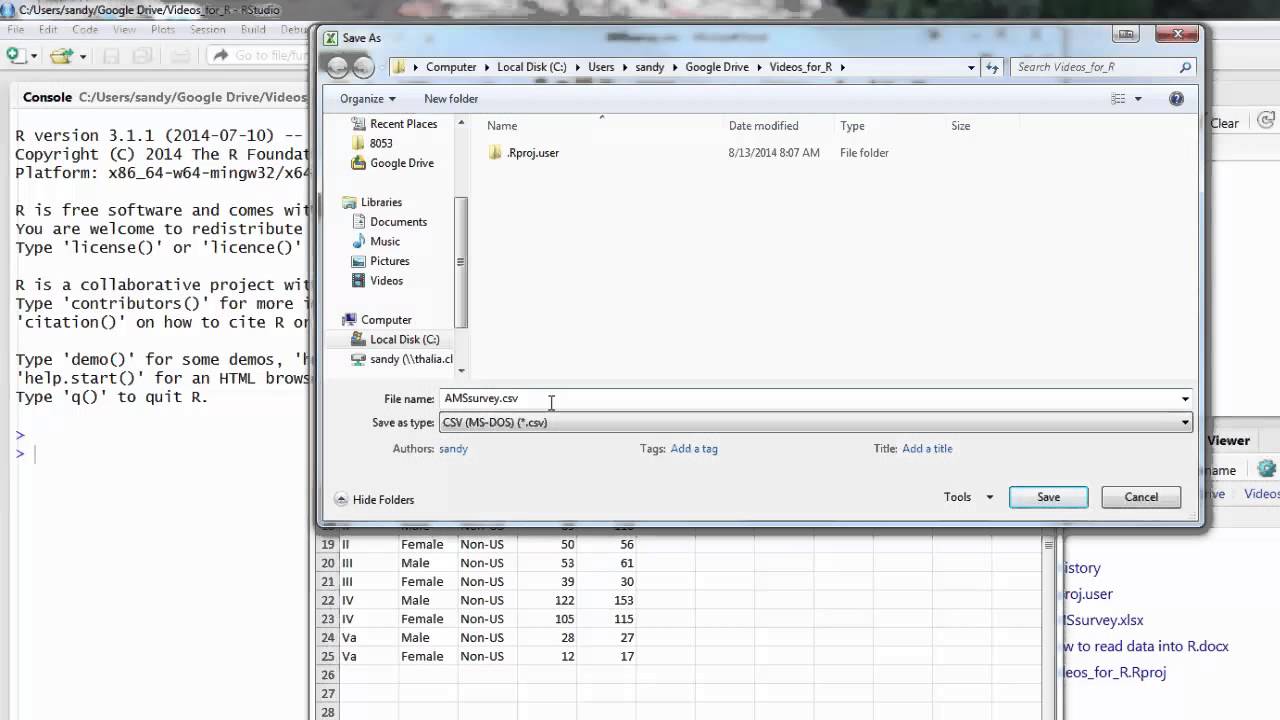The width and height of the screenshot is (1280, 720).
Task: Go forward using the Save As forward arrow
Action: (x=363, y=67)
